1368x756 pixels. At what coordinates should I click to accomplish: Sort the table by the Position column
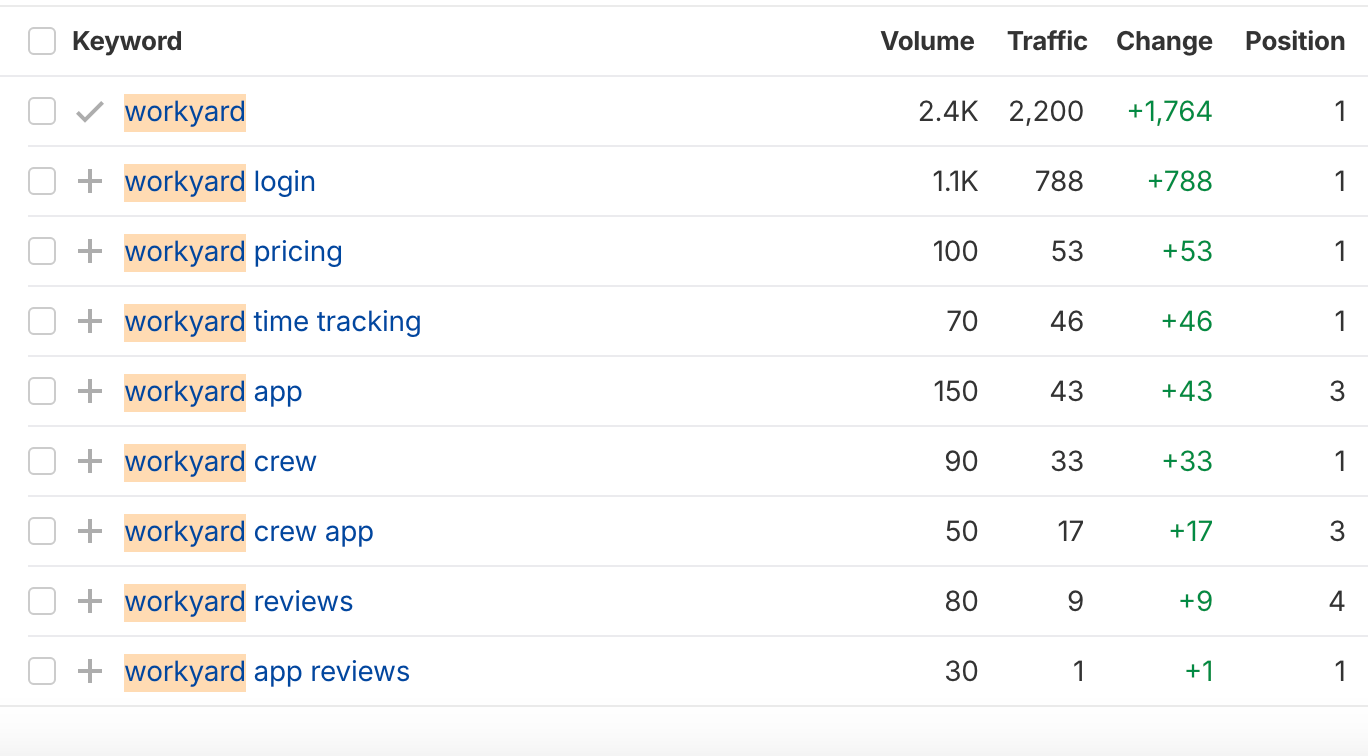point(1295,42)
